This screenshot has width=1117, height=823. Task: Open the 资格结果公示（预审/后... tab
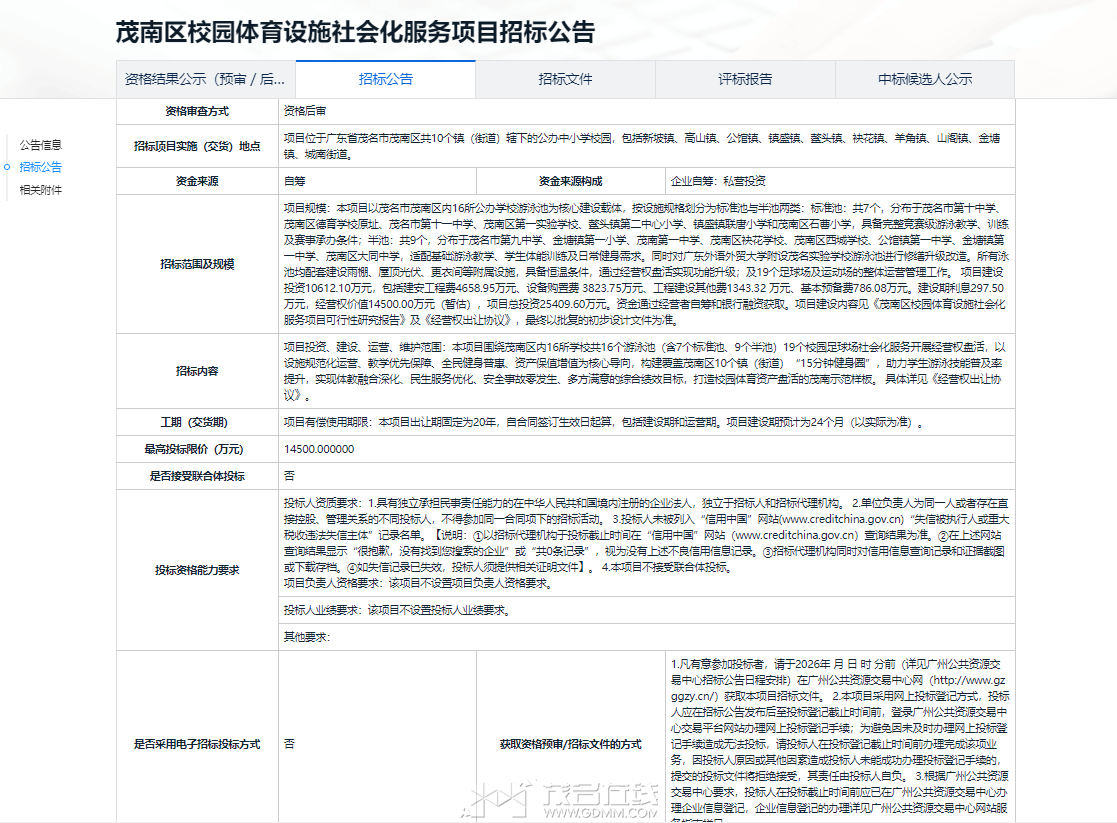point(206,79)
